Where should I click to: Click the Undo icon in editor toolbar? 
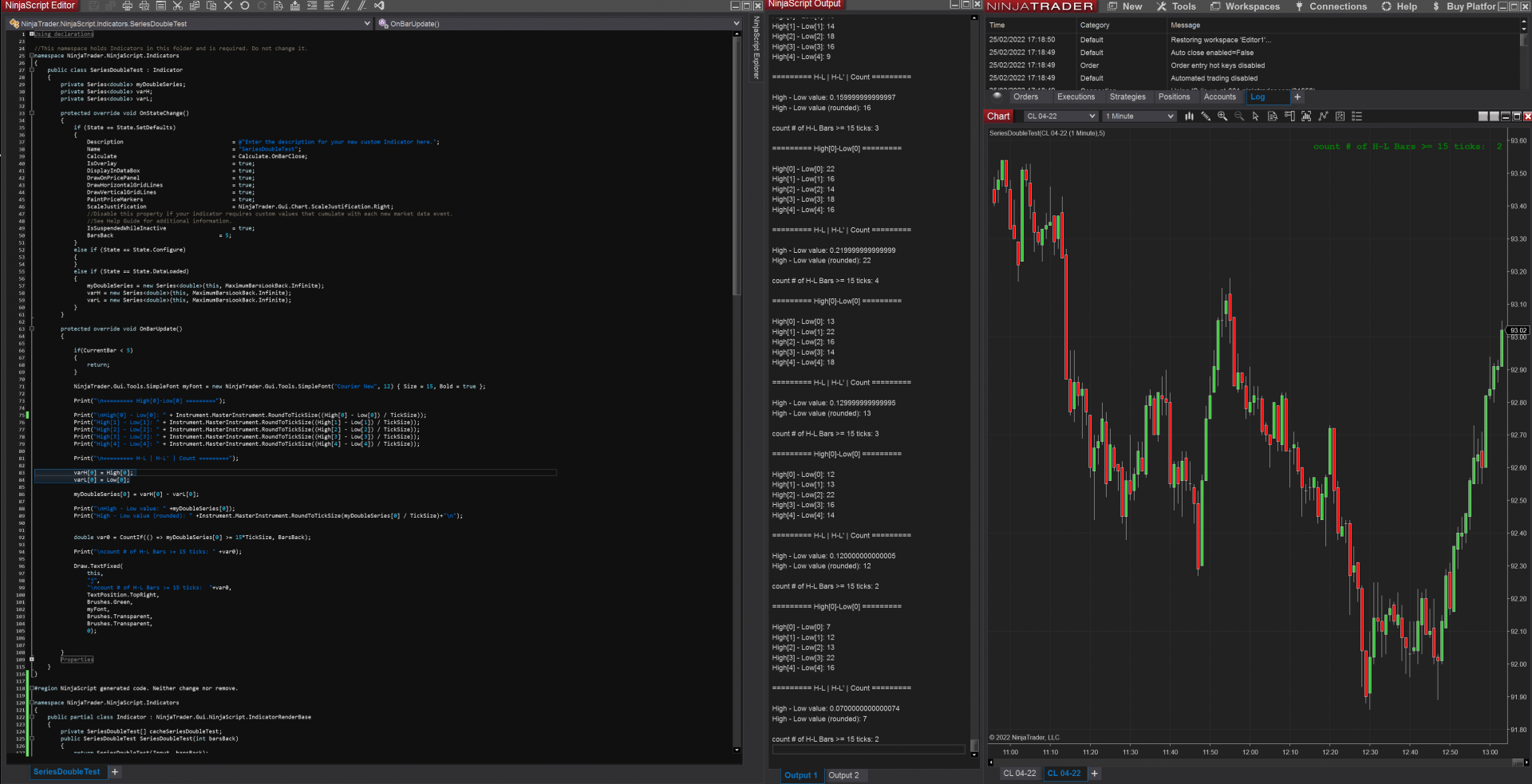[x=245, y=6]
